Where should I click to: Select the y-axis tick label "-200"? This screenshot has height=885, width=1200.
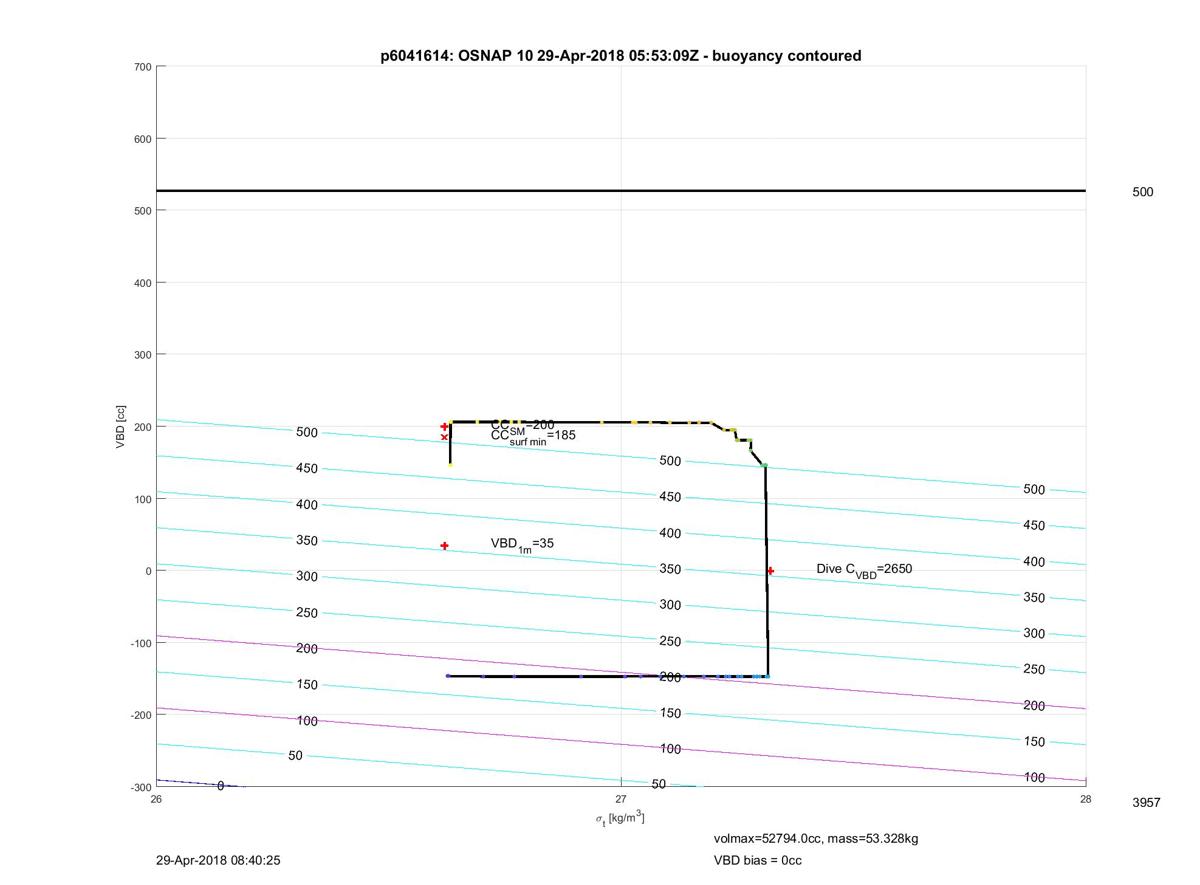pos(140,715)
